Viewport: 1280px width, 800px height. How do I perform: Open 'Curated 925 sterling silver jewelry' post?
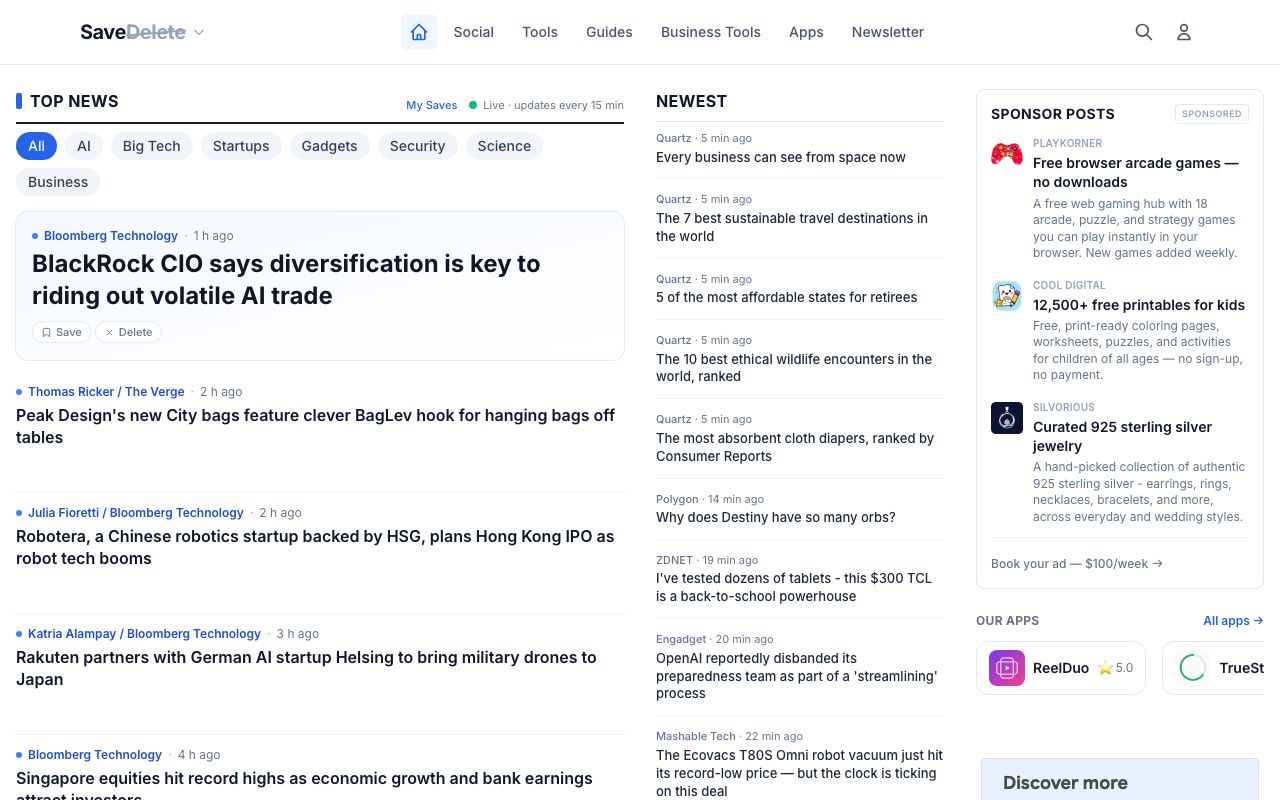pyautogui.click(x=1122, y=436)
